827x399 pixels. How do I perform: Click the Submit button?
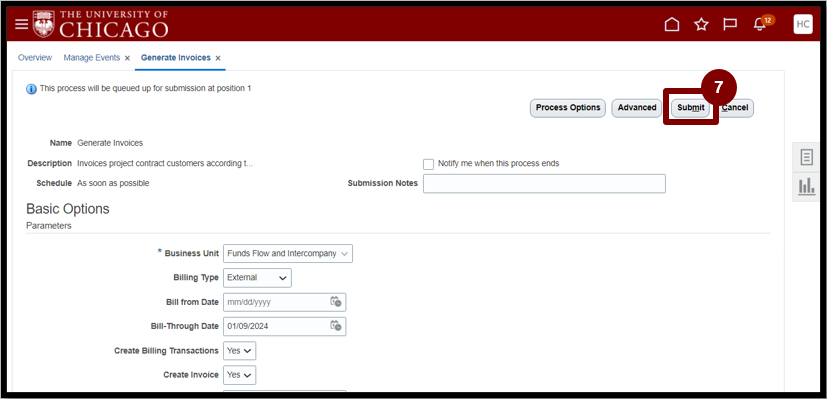coord(690,108)
